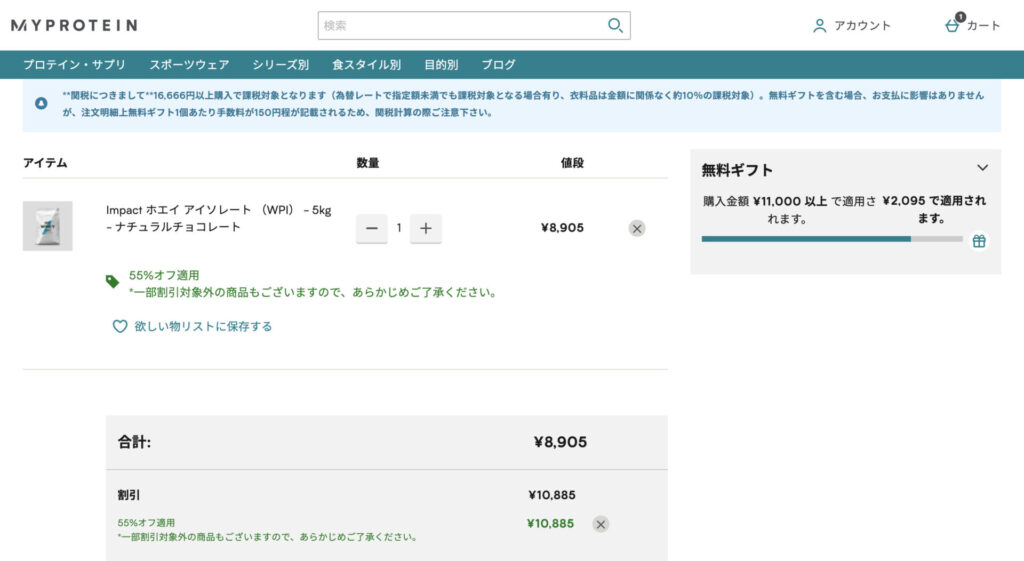Click the green discount tag icon
1024x561 pixels.
tap(112, 281)
